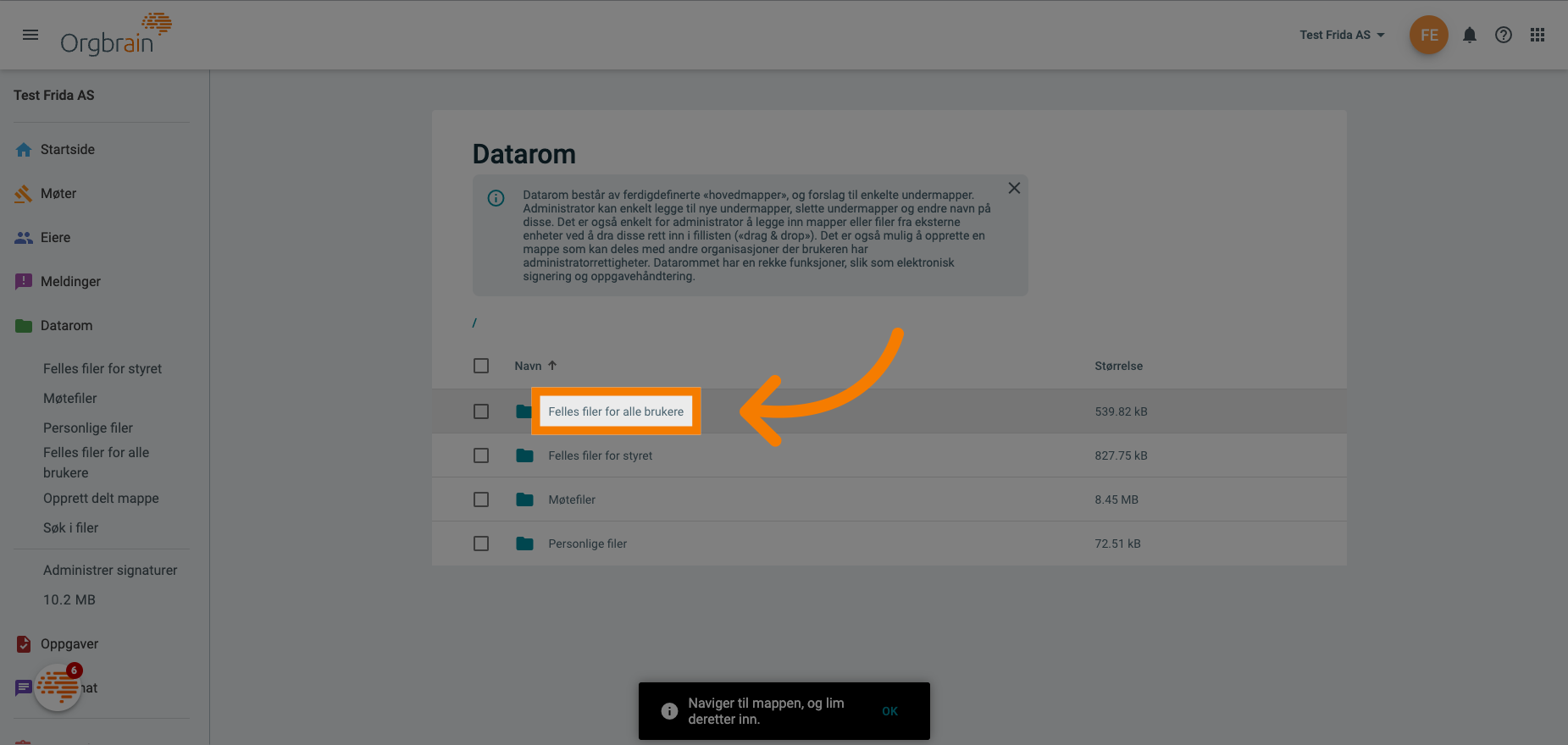
Task: Open the apps grid icon
Action: coord(1538,35)
